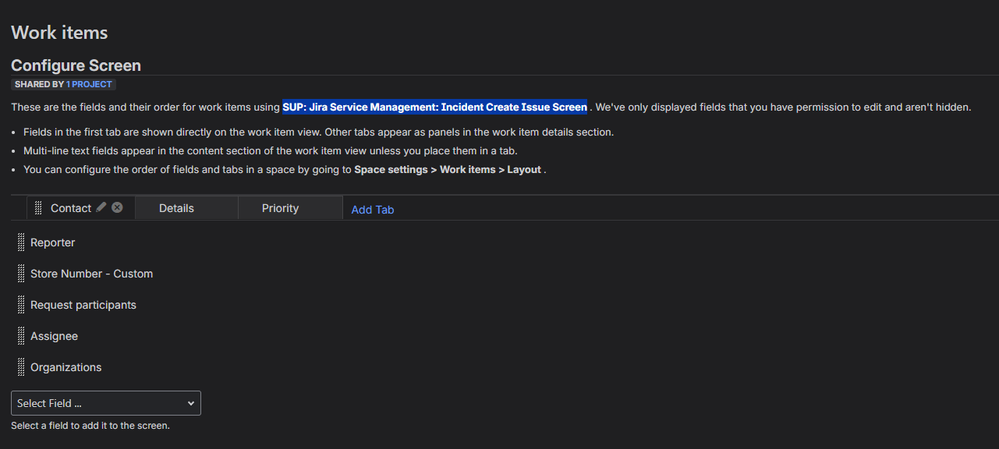Click the pencil rename icon on Contact tab

point(101,208)
